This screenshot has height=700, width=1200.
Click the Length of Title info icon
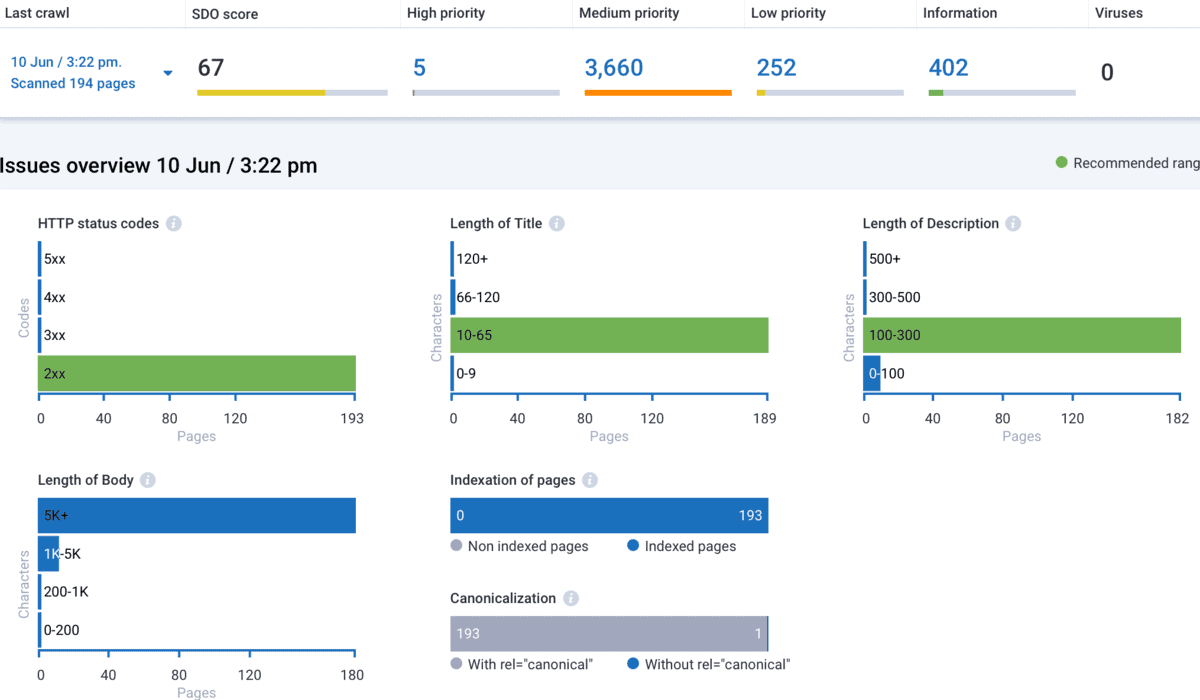(557, 223)
